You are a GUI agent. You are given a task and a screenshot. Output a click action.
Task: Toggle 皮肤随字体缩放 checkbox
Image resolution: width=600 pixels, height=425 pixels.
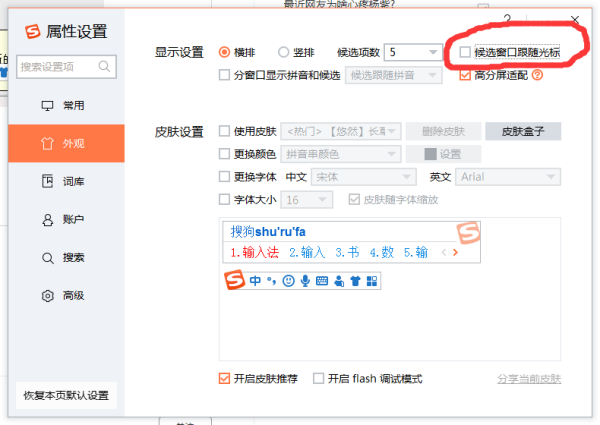tap(354, 199)
